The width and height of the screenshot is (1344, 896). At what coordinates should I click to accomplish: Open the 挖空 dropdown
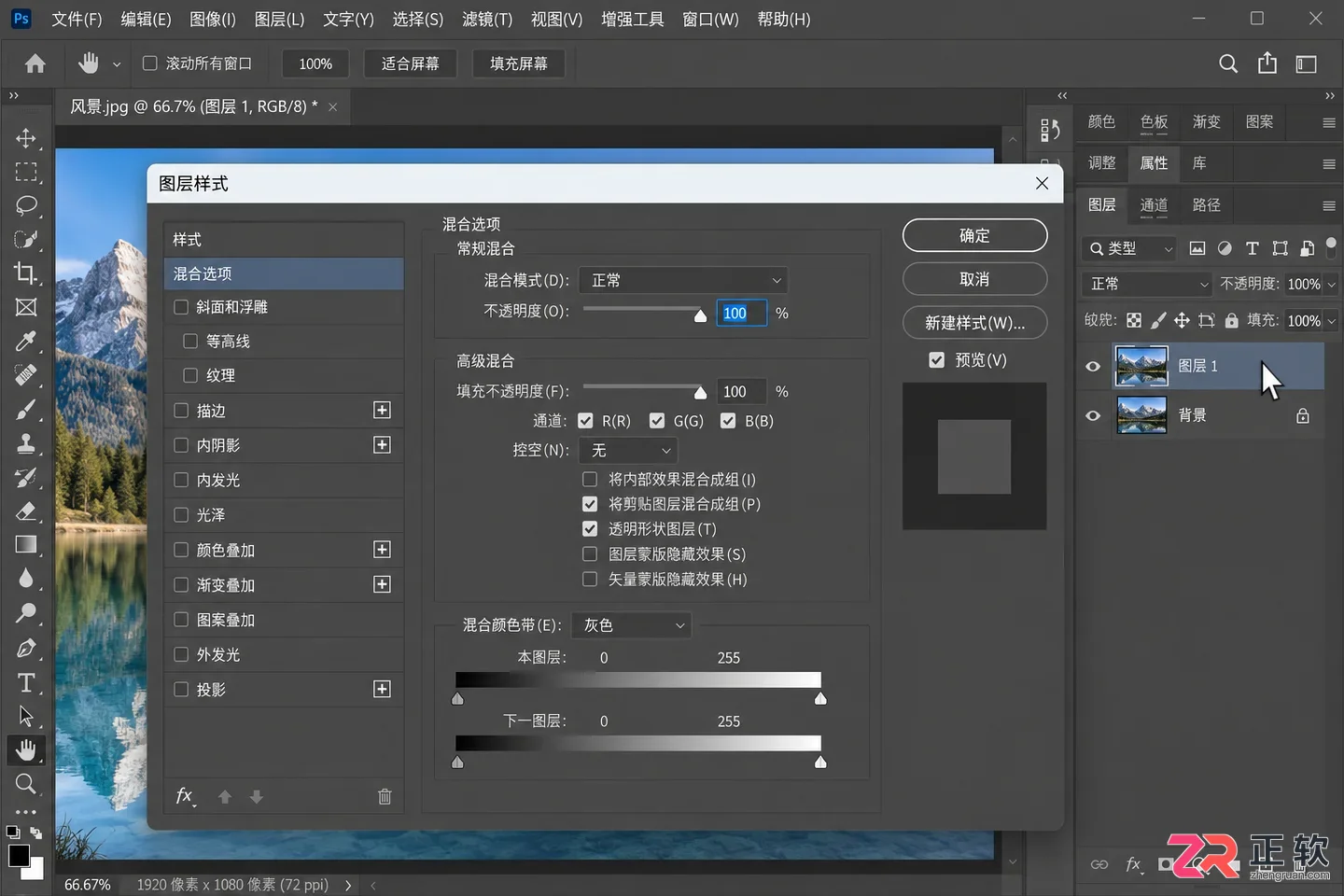click(x=628, y=450)
